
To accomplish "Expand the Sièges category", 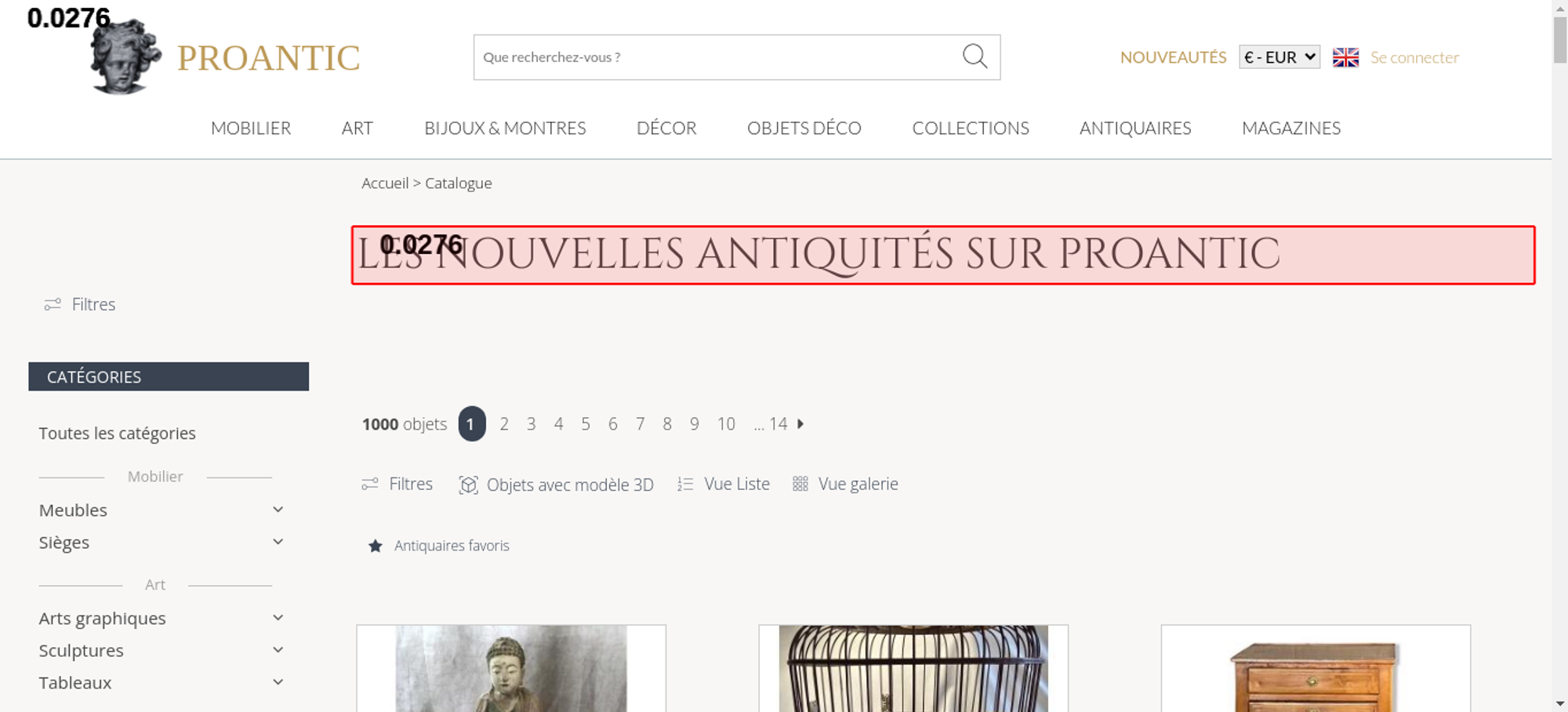I will pyautogui.click(x=278, y=542).
